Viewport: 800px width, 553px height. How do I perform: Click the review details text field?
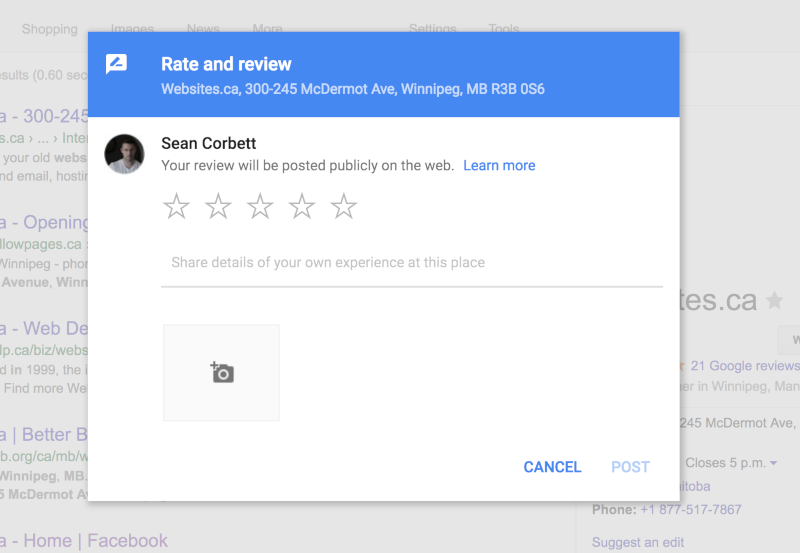412,263
